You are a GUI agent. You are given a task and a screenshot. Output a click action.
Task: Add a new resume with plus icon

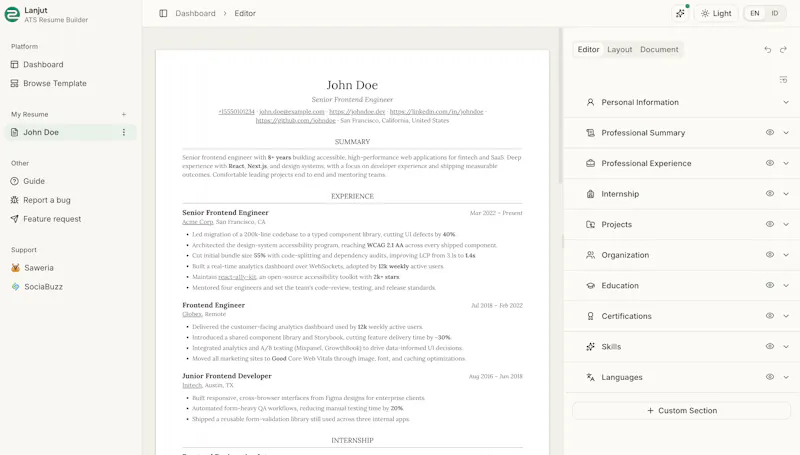(123, 114)
